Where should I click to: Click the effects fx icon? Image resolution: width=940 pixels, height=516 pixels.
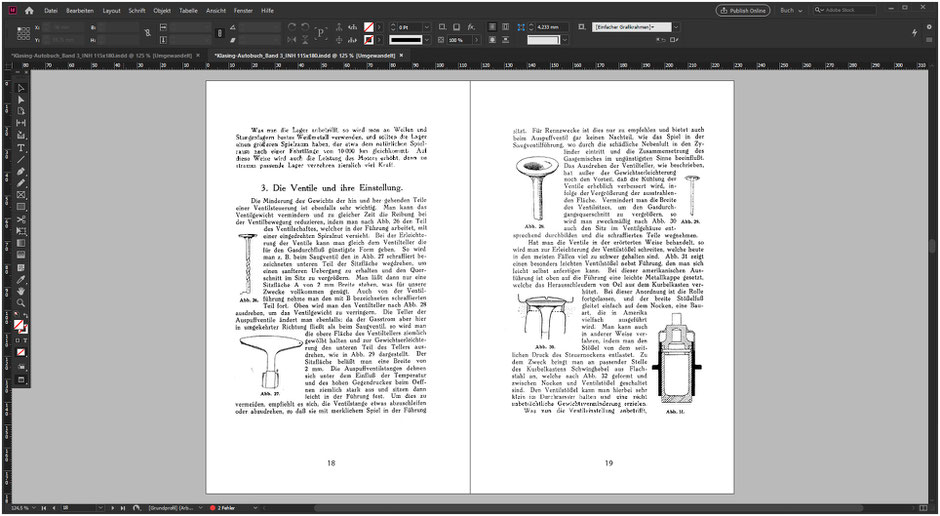pyautogui.click(x=471, y=28)
